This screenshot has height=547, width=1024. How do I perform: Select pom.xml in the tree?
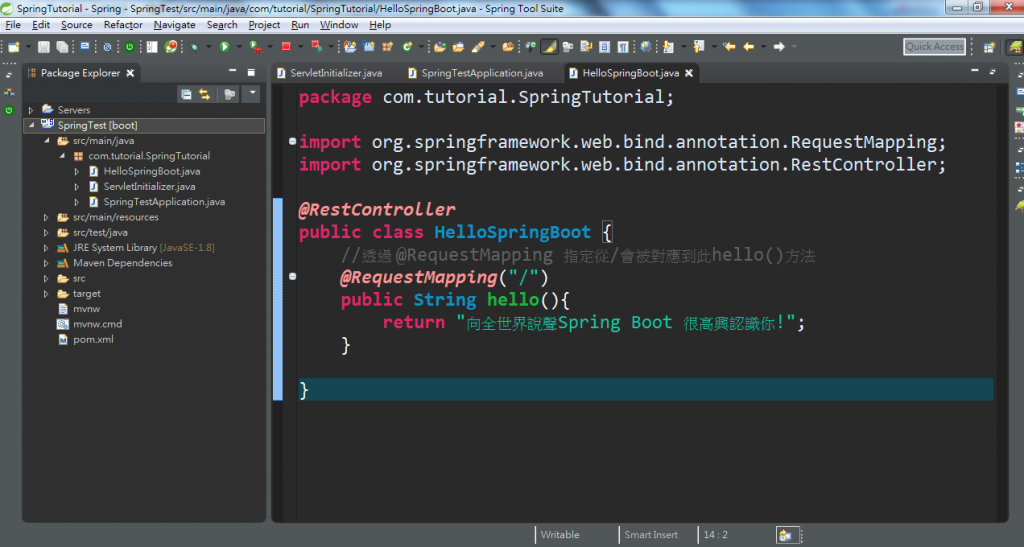[93, 339]
